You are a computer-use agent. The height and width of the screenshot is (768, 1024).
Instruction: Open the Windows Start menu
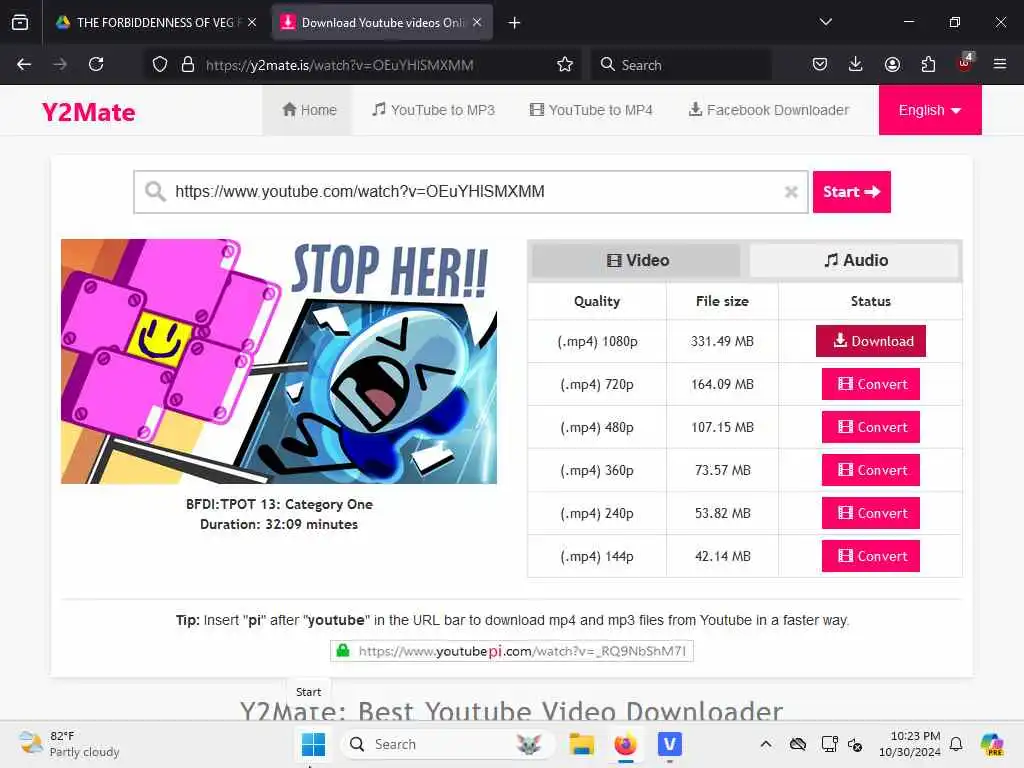click(x=313, y=744)
